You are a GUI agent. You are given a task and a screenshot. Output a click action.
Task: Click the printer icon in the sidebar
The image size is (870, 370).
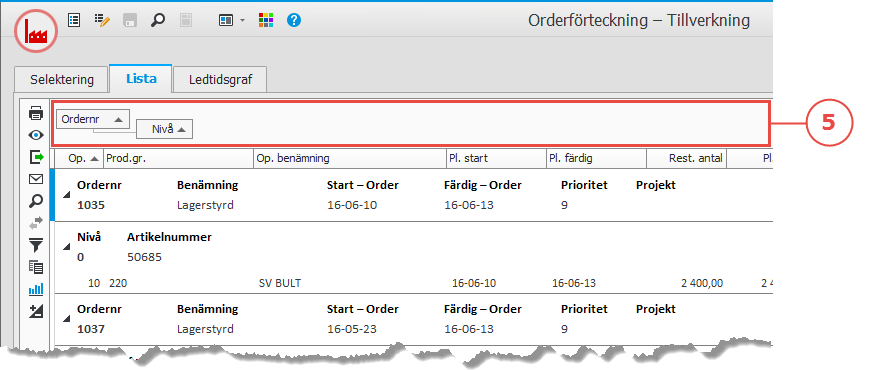coord(36,113)
